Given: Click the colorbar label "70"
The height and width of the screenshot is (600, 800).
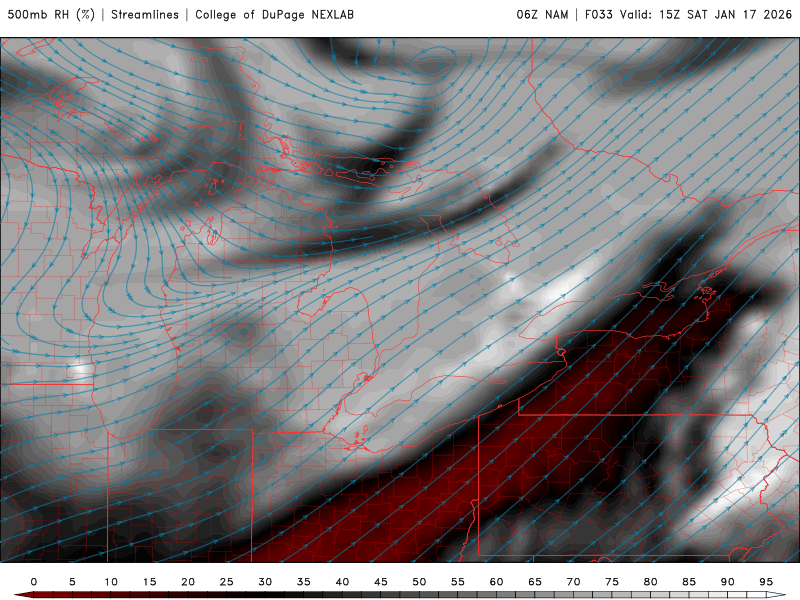Looking at the screenshot, I should click(573, 582).
